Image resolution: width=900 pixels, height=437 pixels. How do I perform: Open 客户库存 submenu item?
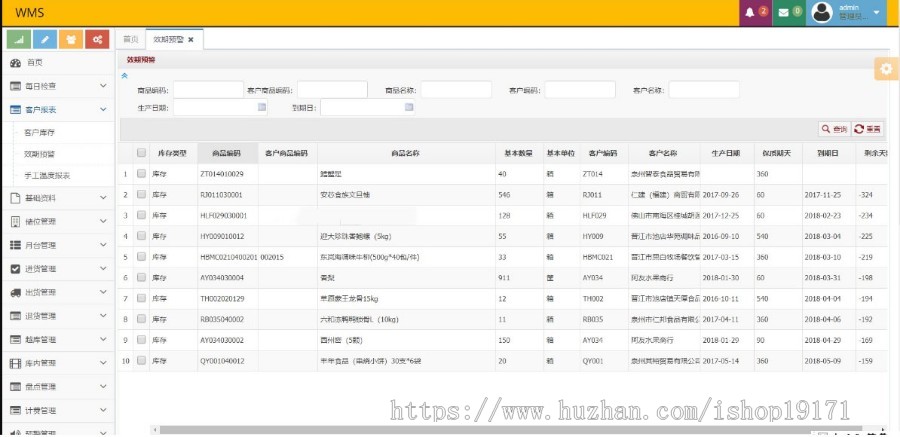pyautogui.click(x=40, y=133)
